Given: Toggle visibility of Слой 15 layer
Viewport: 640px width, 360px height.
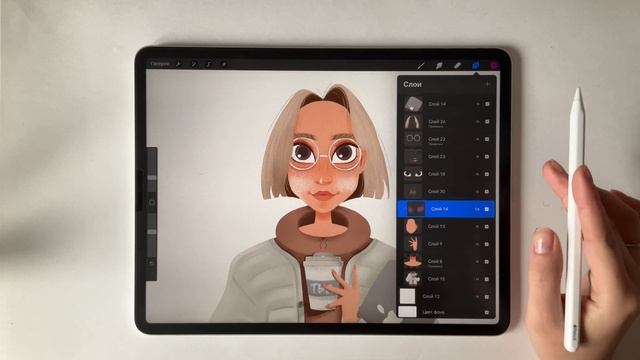Looking at the screenshot, I should click(487, 279).
